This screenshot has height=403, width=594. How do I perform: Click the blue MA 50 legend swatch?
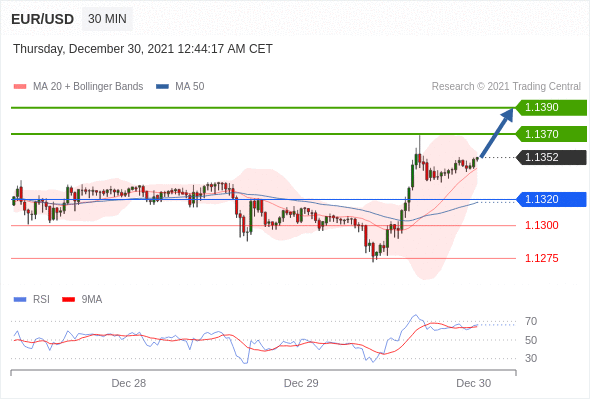163,86
